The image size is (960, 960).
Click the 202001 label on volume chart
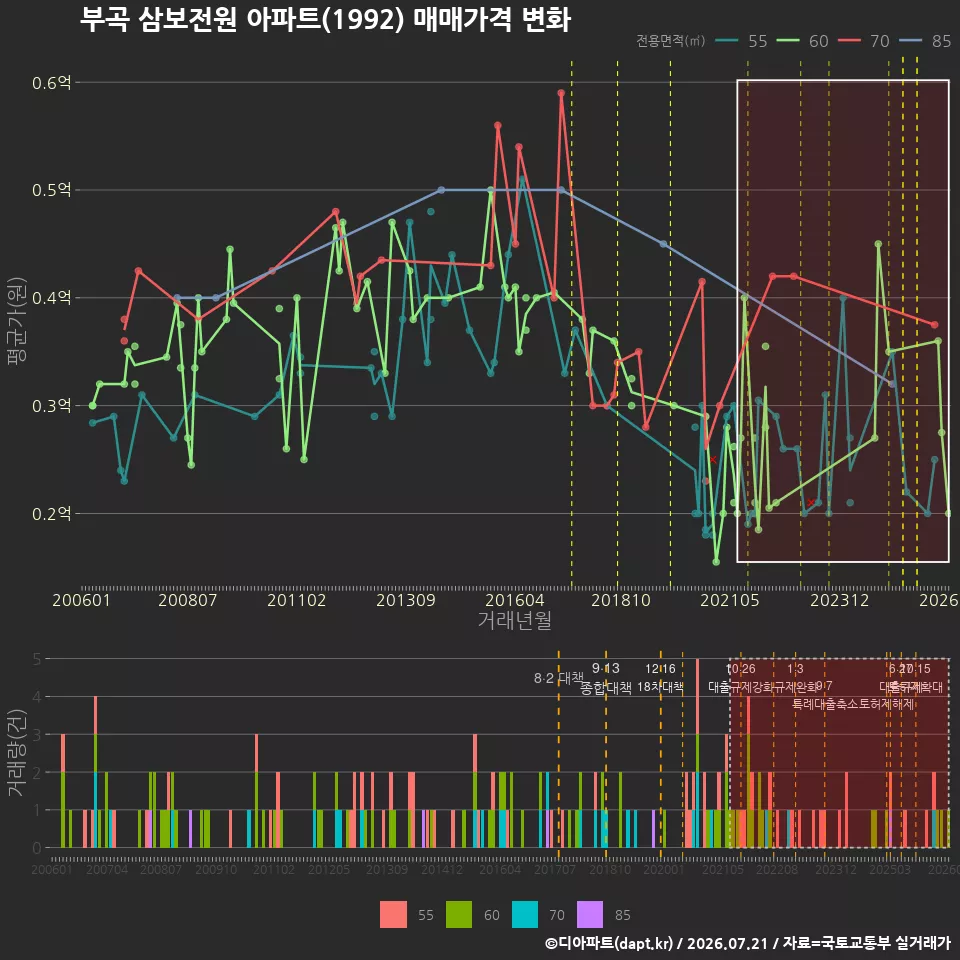[x=664, y=869]
